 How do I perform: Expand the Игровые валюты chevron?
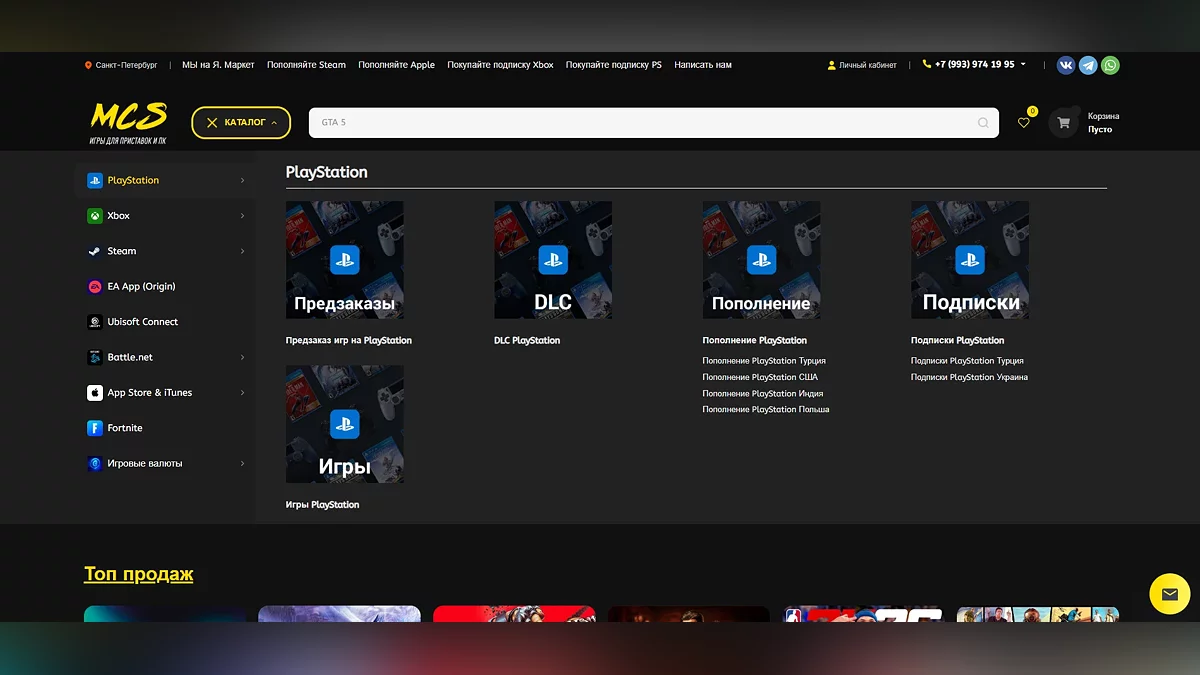[243, 464]
